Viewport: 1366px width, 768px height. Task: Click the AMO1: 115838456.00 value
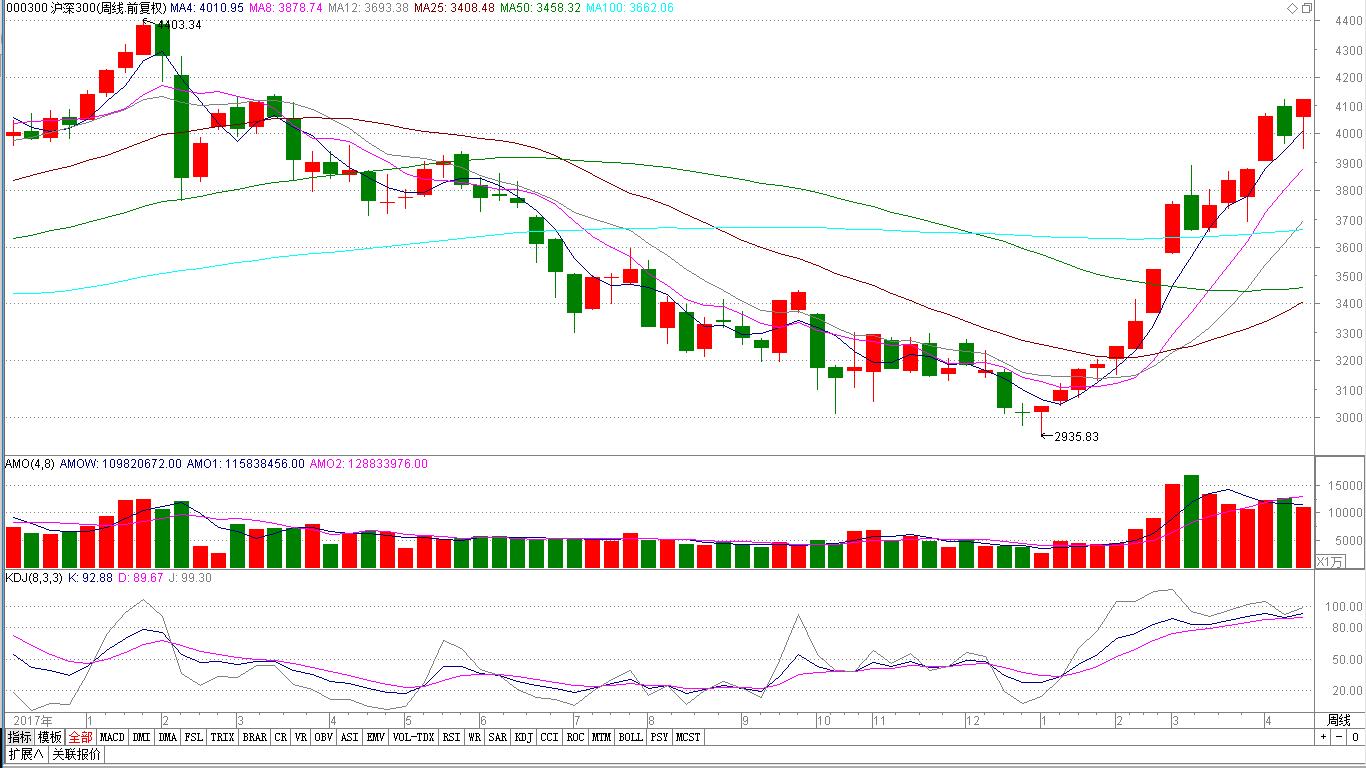(x=247, y=464)
